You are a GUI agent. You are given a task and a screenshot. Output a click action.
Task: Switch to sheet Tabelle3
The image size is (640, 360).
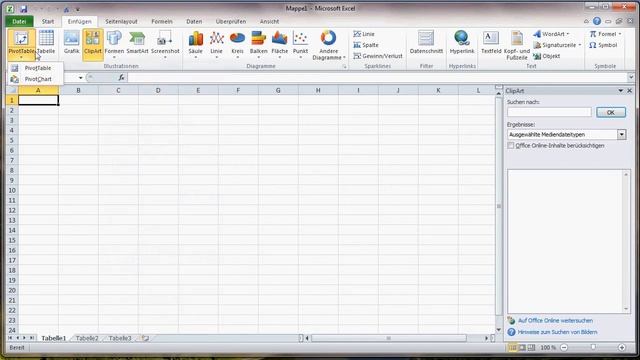(120, 338)
